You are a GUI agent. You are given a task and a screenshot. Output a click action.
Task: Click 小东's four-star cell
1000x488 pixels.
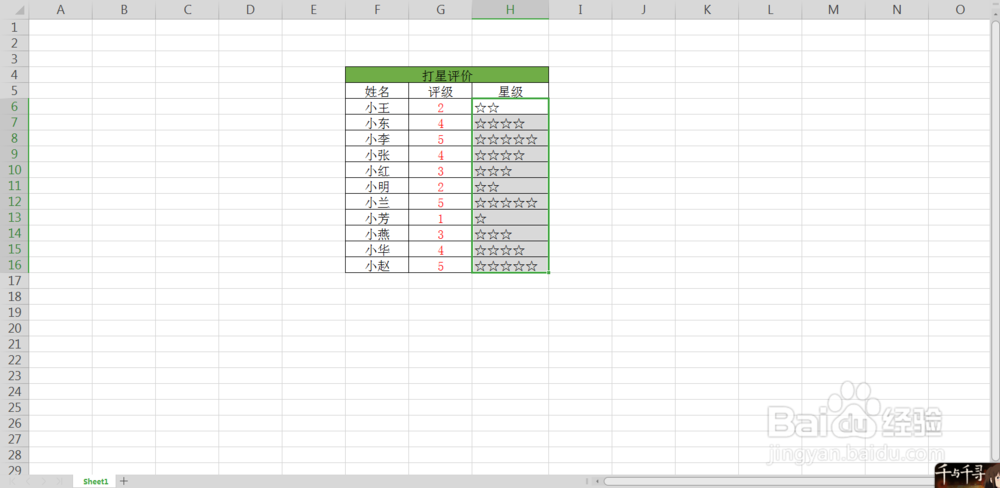point(511,123)
